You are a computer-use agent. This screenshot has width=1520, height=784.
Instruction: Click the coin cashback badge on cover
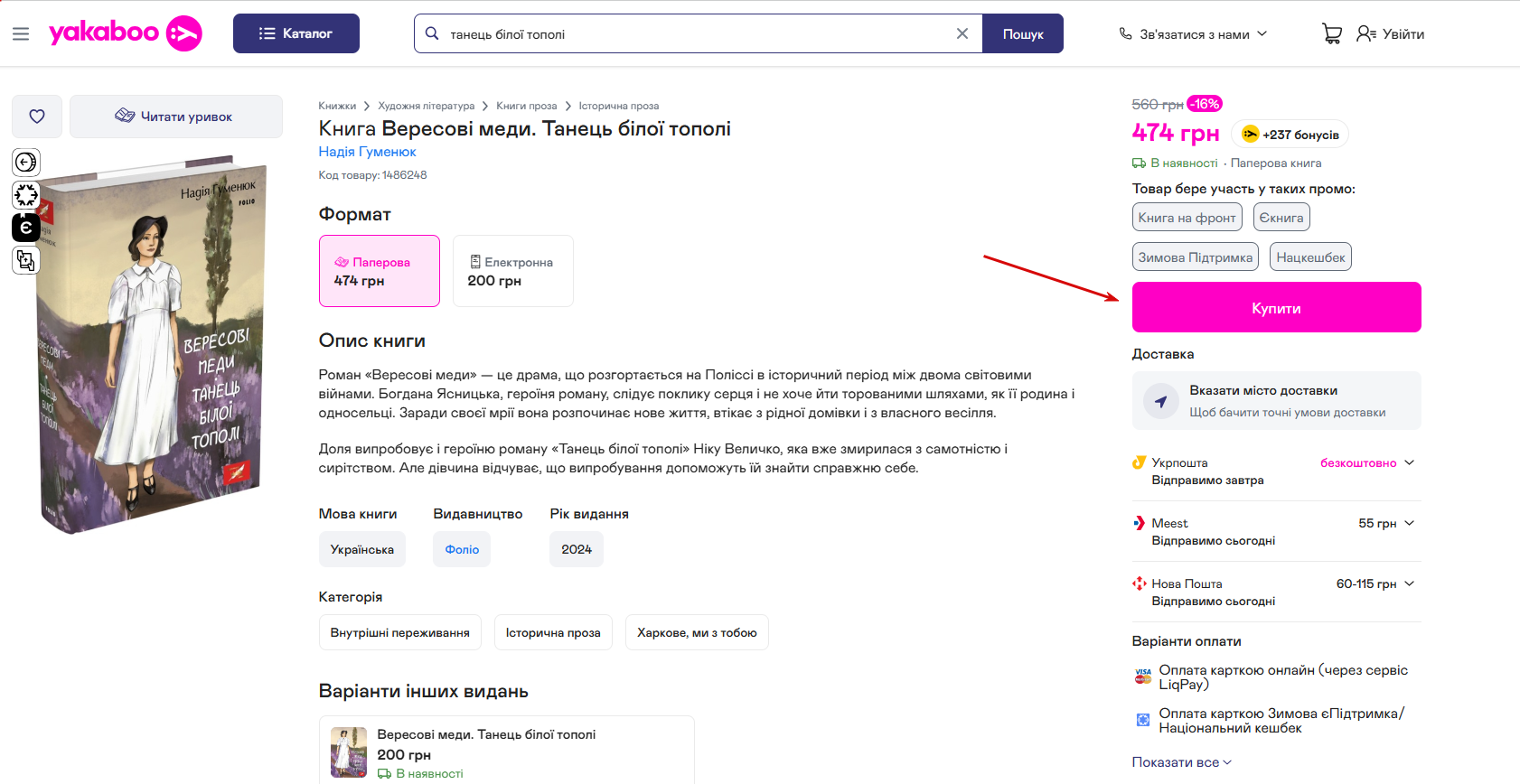[x=26, y=163]
